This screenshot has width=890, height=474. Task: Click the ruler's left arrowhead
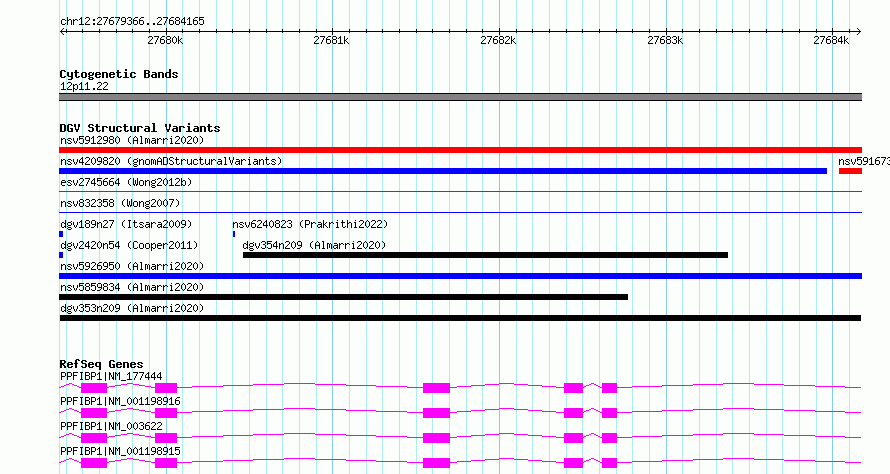[62, 32]
